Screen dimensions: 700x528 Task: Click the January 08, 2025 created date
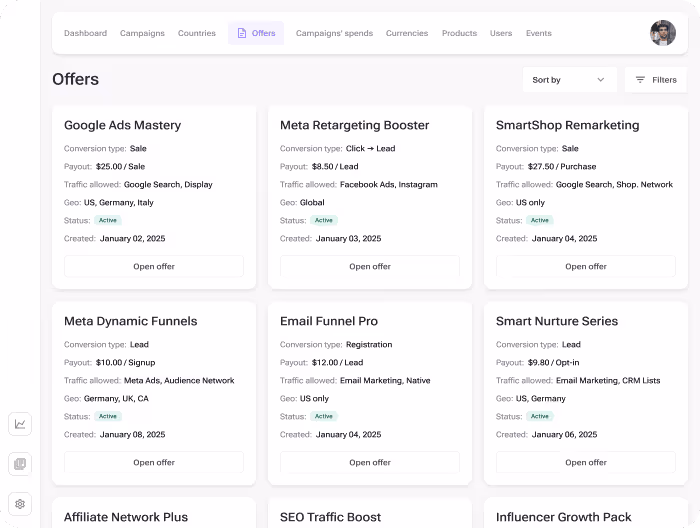click(133, 435)
